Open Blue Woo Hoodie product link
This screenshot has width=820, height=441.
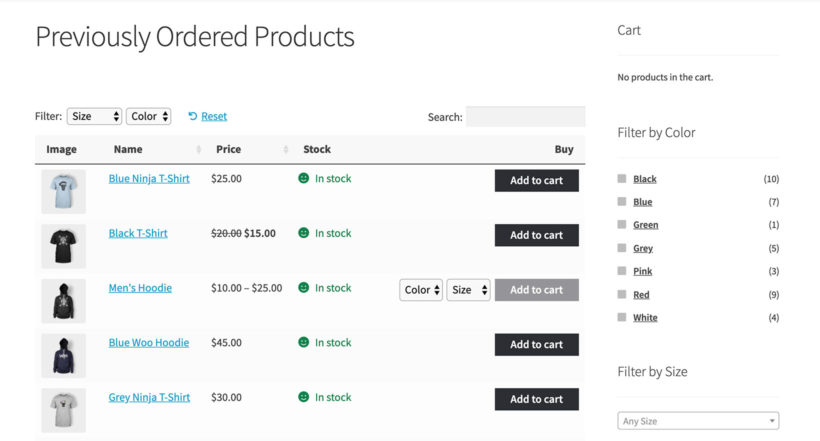point(149,342)
